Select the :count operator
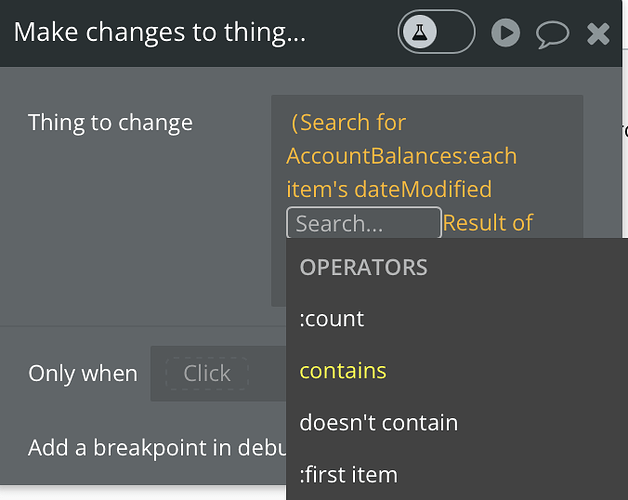Screen dimensions: 628x500 (x=332, y=319)
